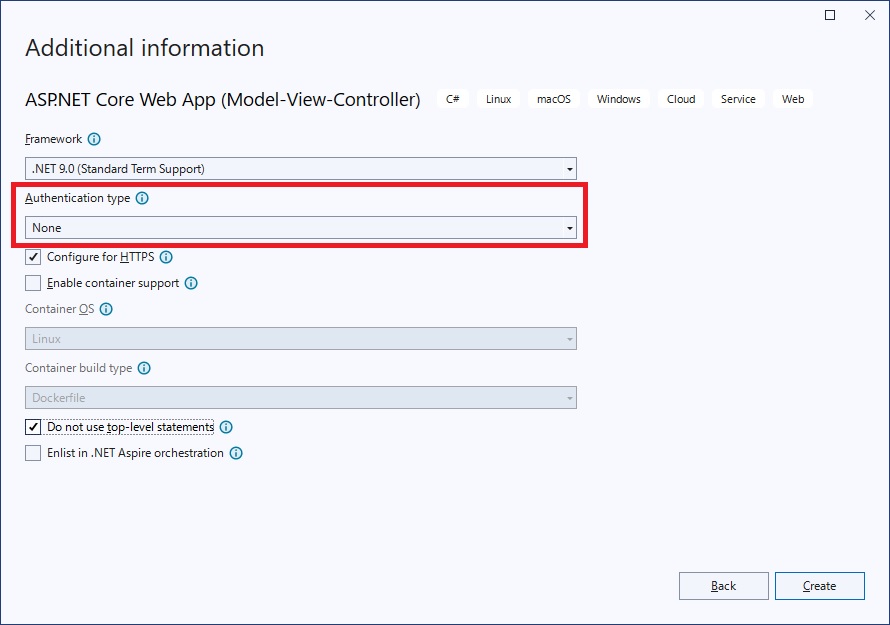Click the Framework info icon
890x625 pixels.
click(94, 139)
